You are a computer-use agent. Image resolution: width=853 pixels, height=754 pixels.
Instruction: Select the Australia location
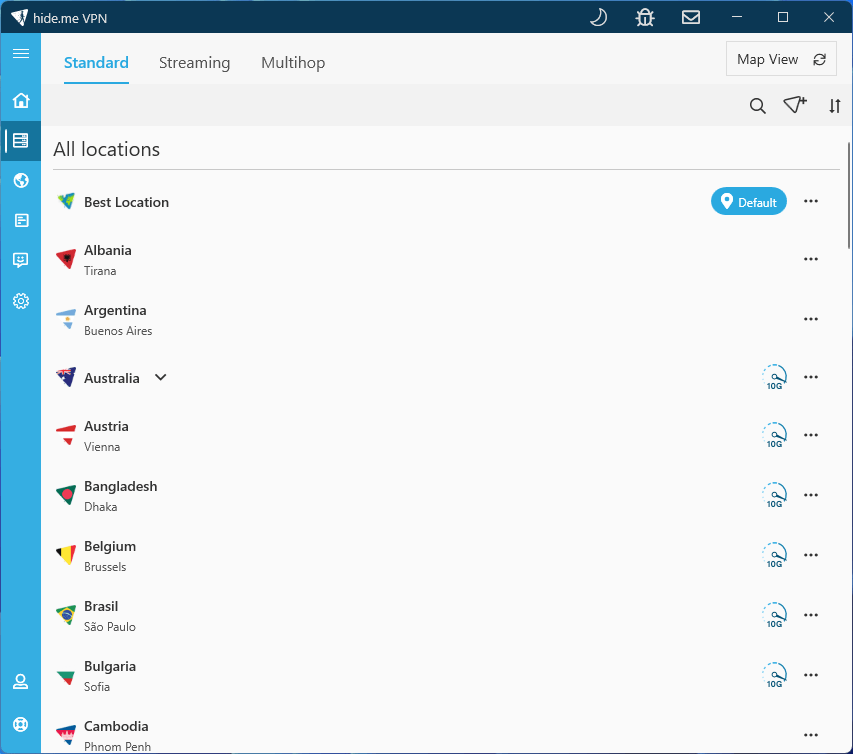[x=446, y=378]
